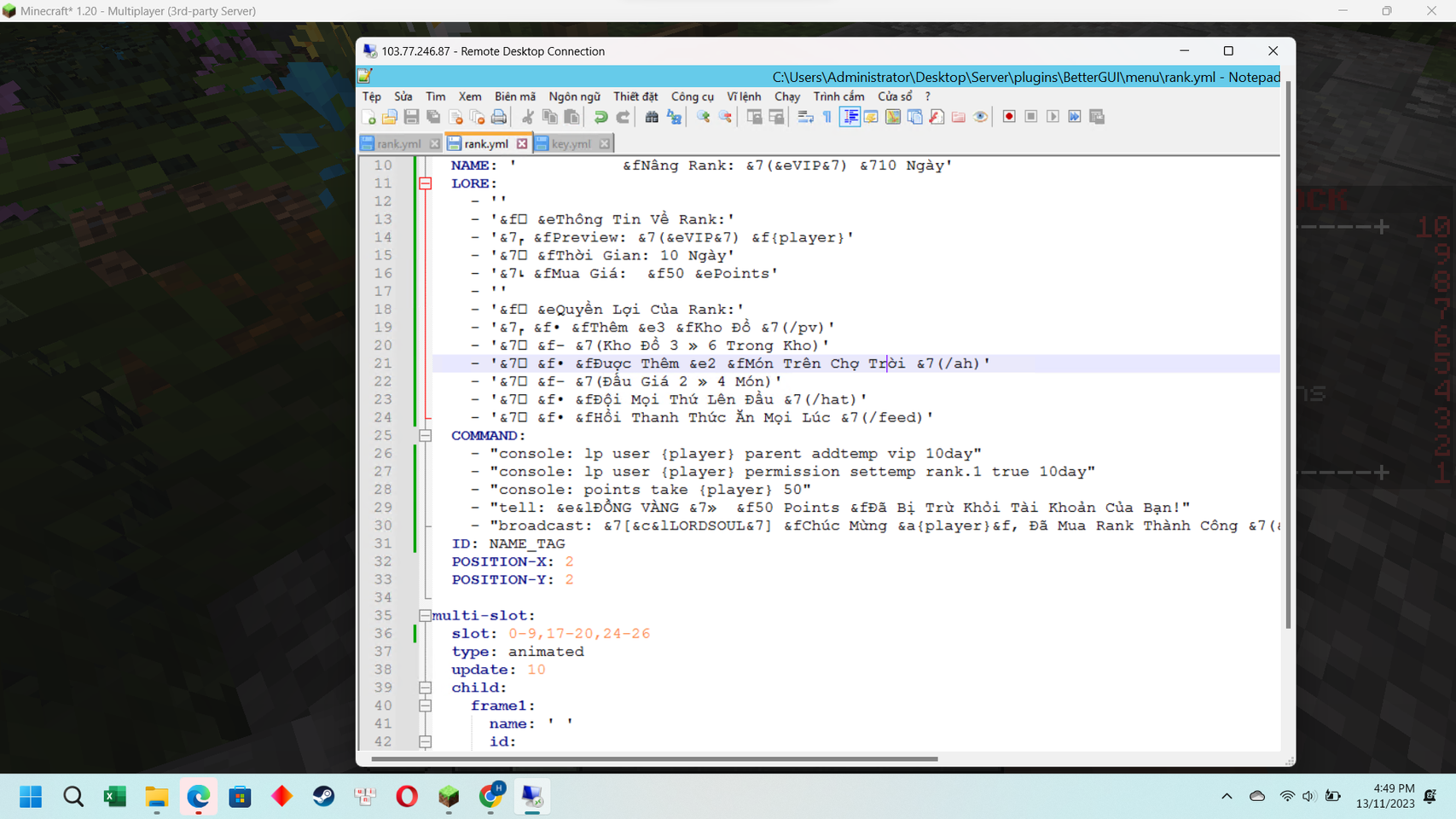The image size is (1456, 819).
Task: Click the Print icon in toolbar
Action: [499, 117]
